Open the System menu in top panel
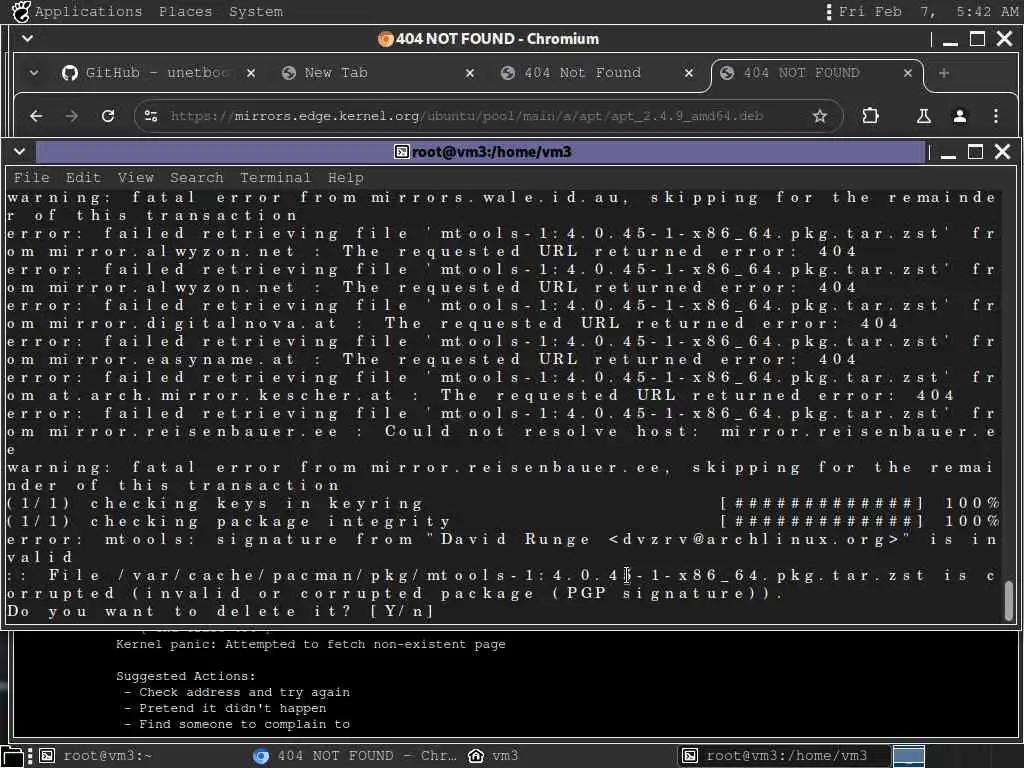The image size is (1024, 768). pyautogui.click(x=255, y=11)
